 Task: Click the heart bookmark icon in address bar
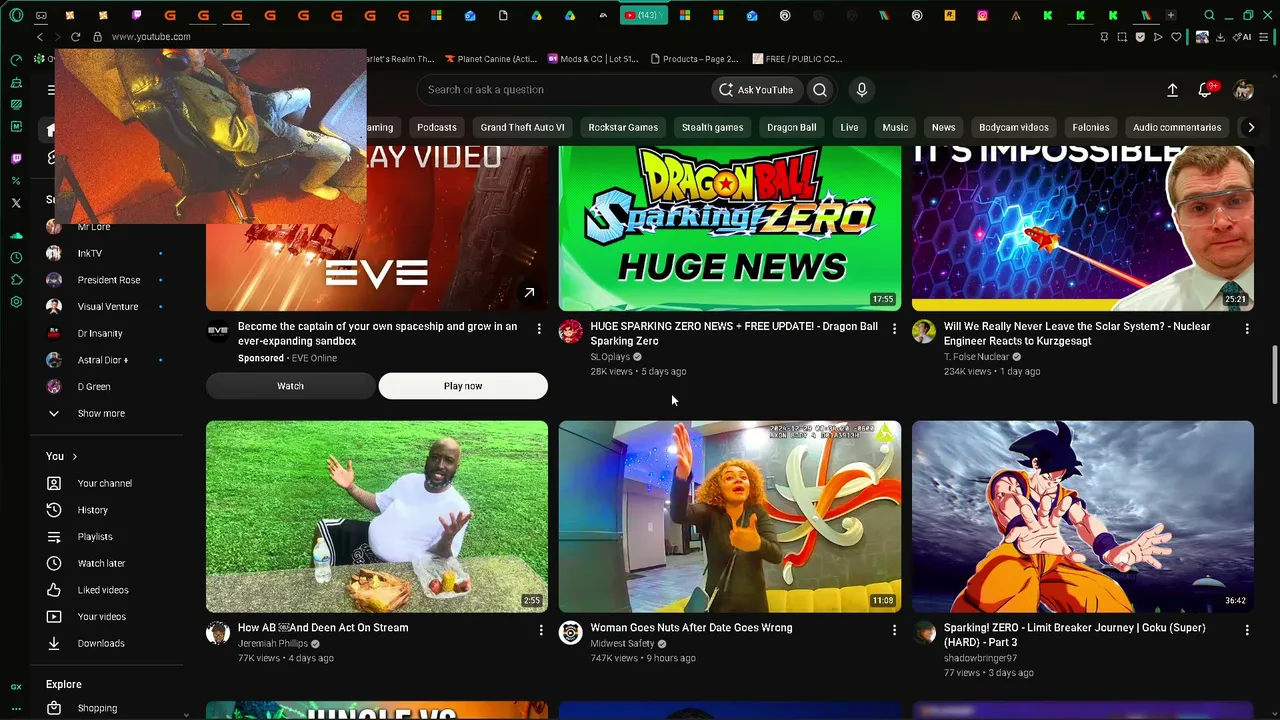pos(1176,37)
